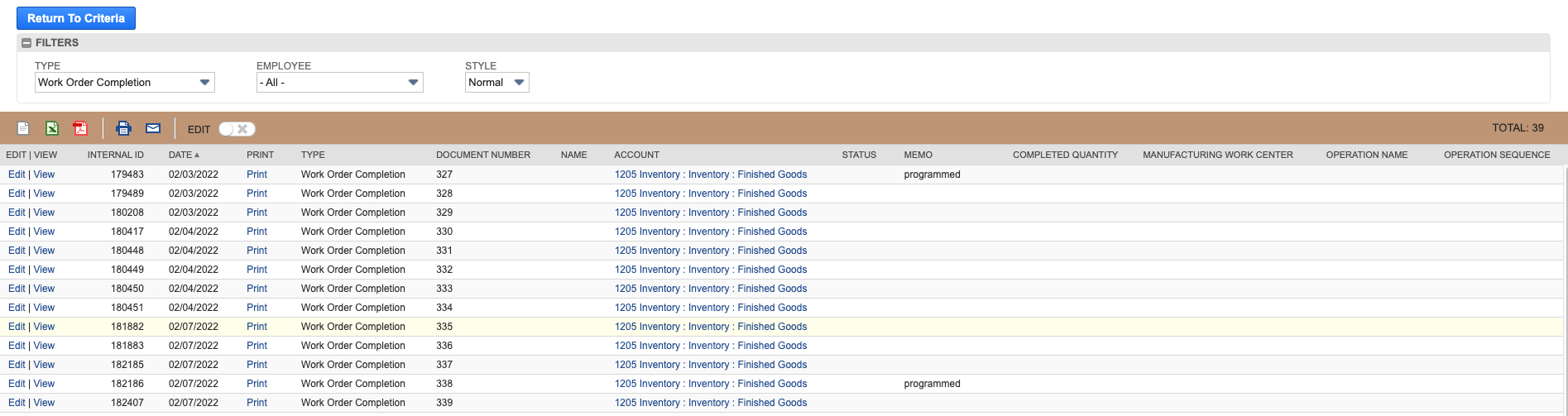Click the Return To Criteria button
Viewport: 1568px width, 416px height.
coord(76,18)
